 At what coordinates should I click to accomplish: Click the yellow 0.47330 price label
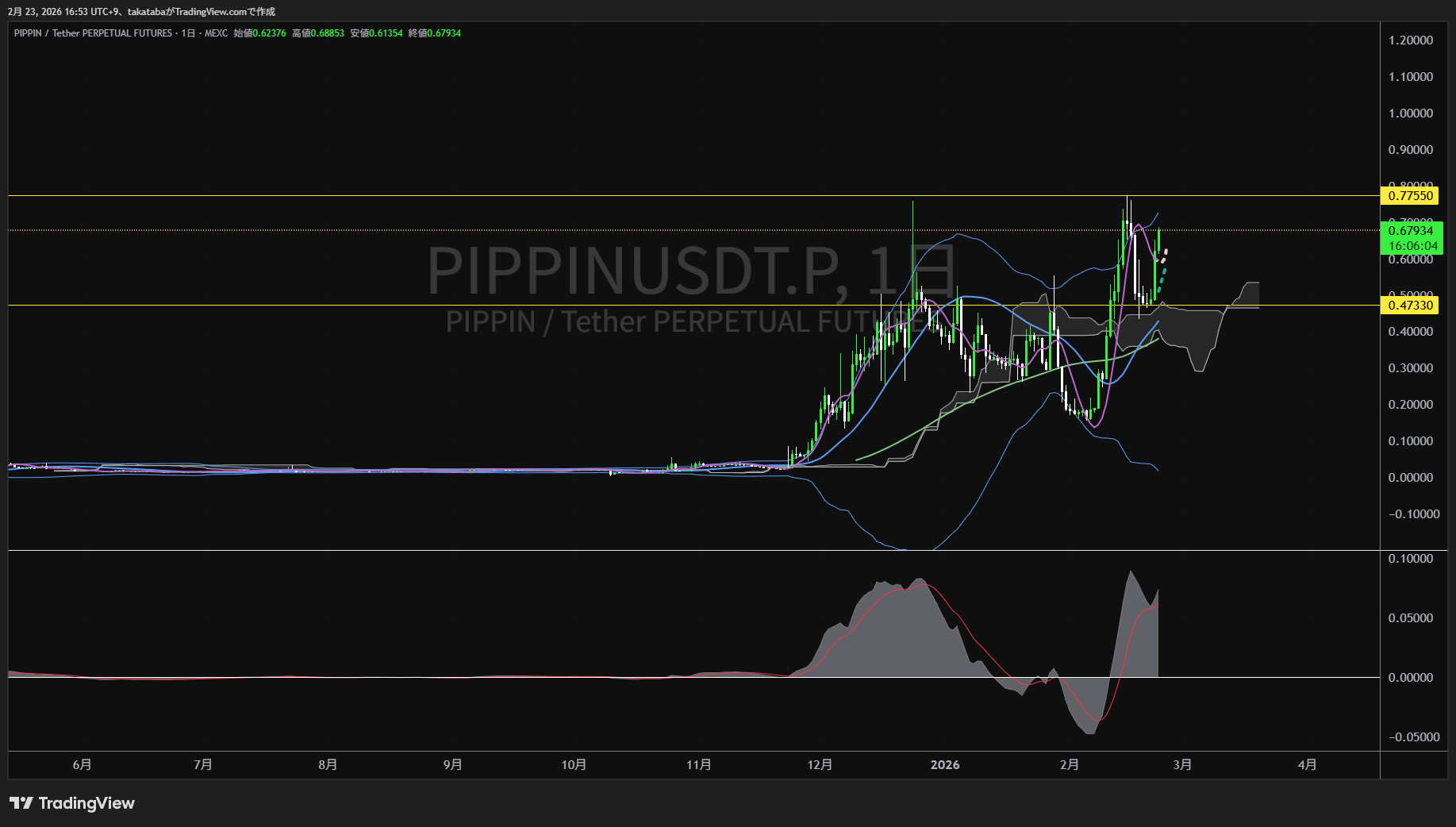click(1410, 306)
